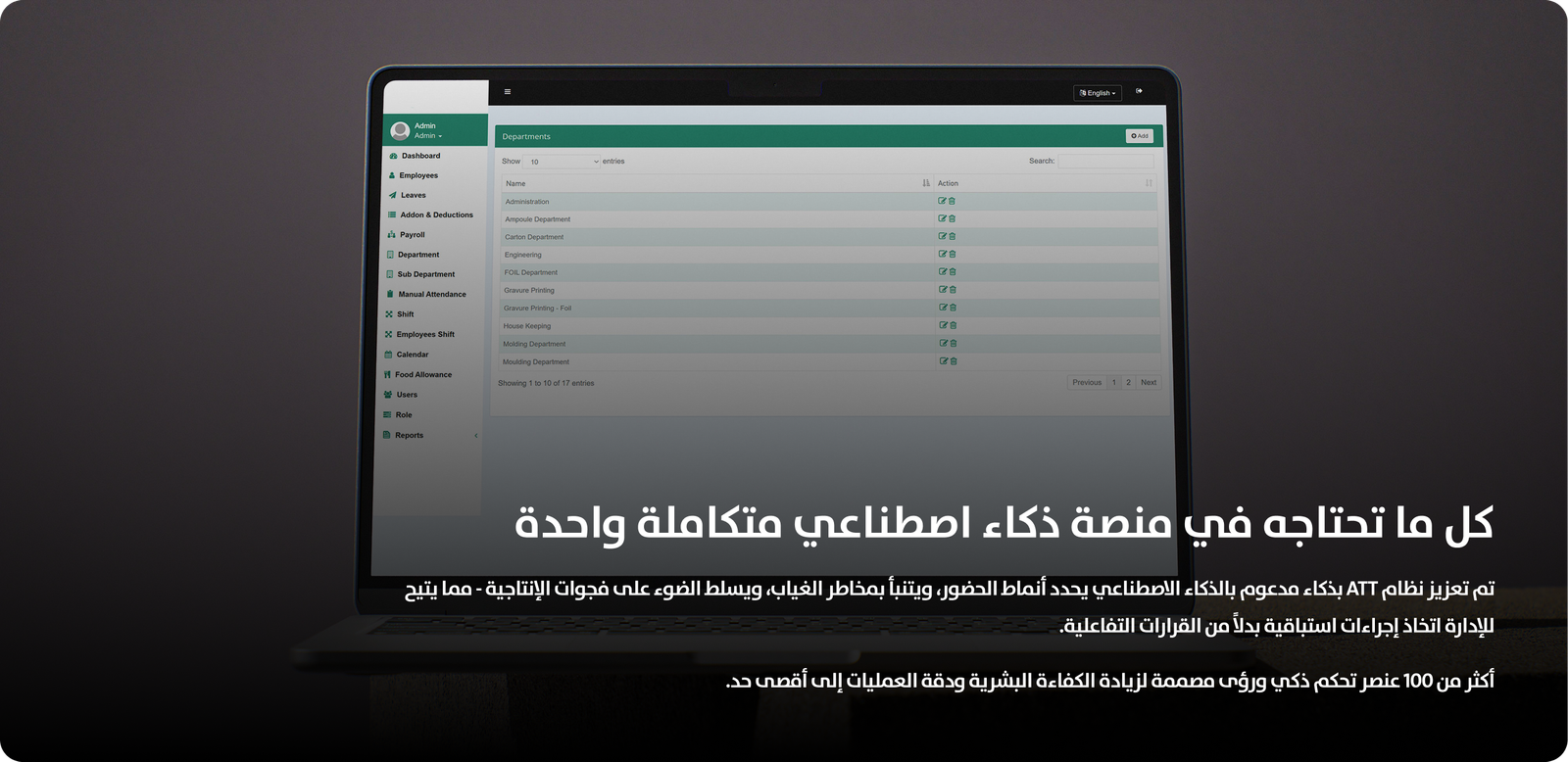Click the Admin user avatar
Viewport: 1568px width, 762px height.
pos(400,130)
